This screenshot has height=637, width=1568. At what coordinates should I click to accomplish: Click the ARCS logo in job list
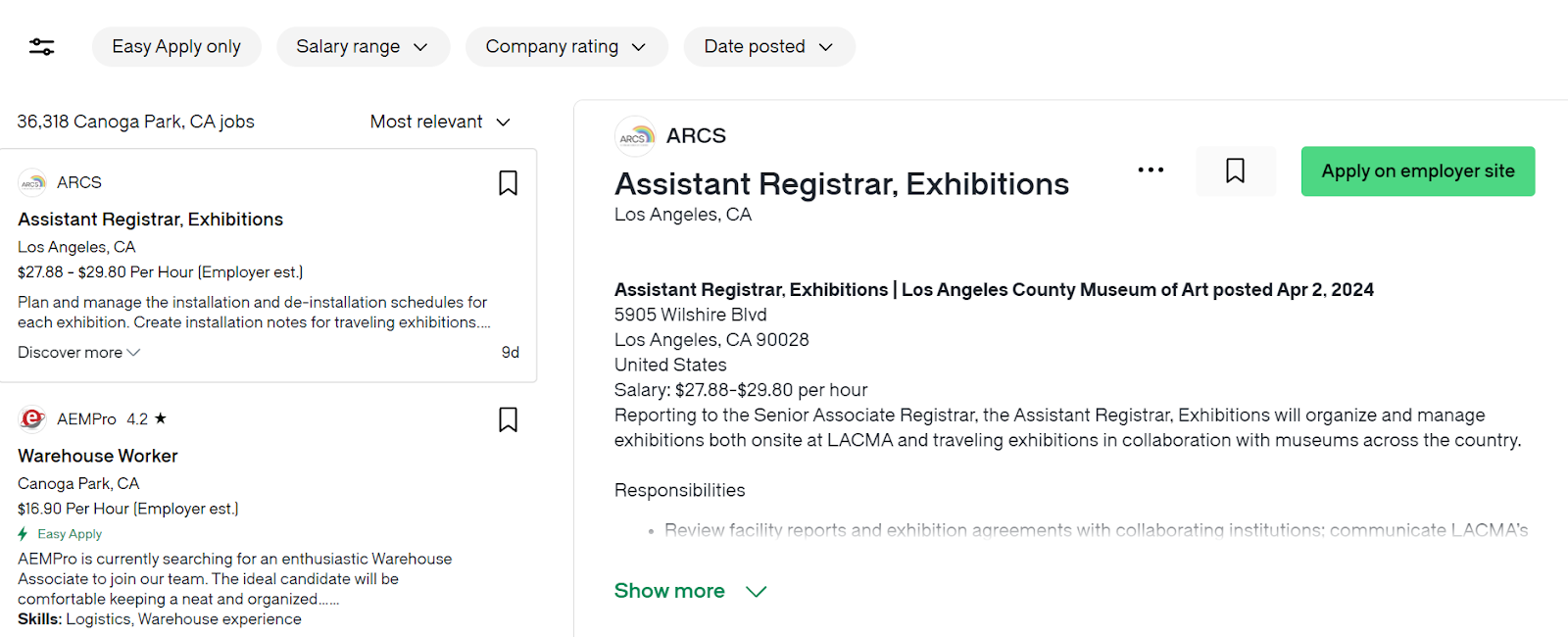click(32, 182)
